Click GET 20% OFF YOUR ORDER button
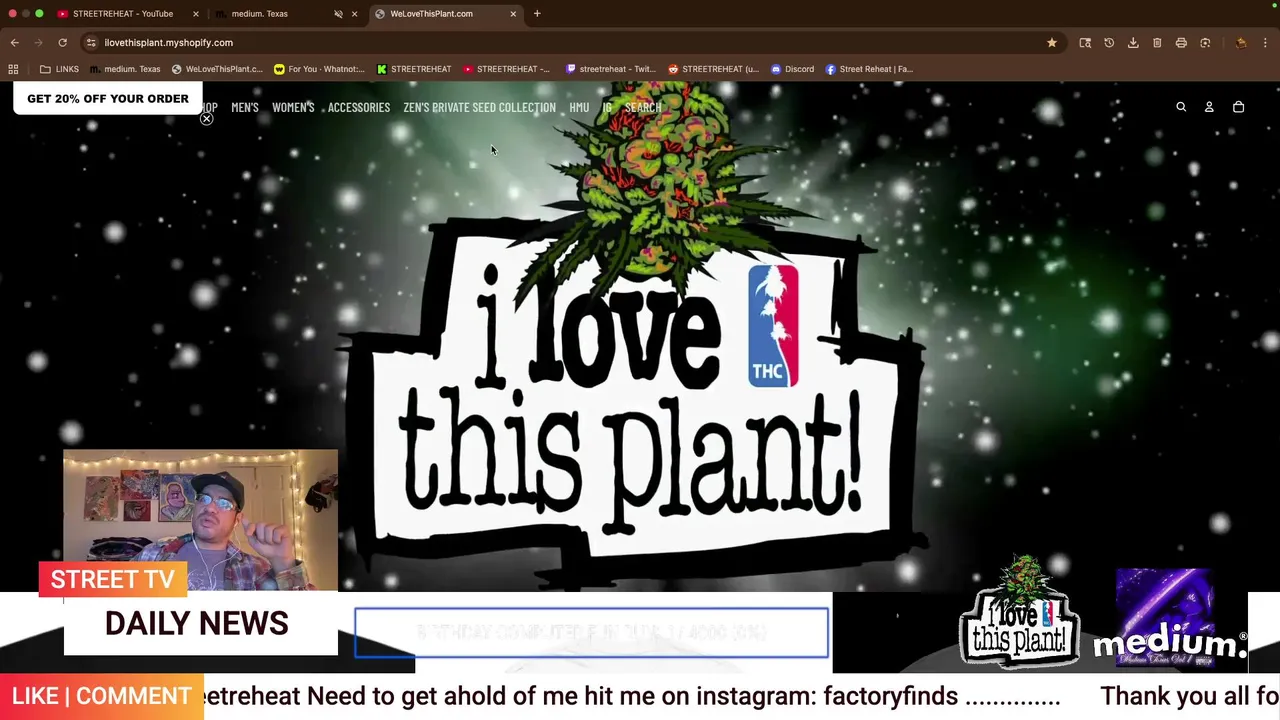Image resolution: width=1280 pixels, height=720 pixels. 108,98
